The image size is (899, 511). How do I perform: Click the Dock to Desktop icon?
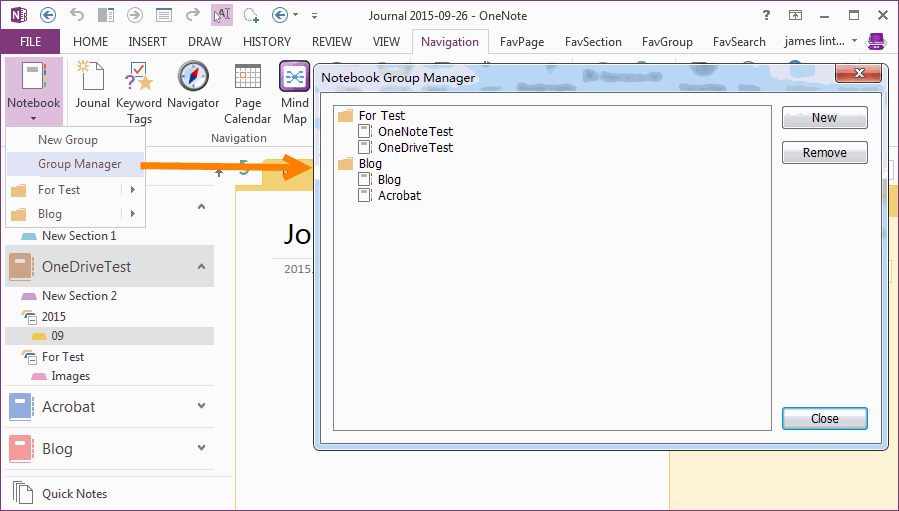[x=105, y=15]
